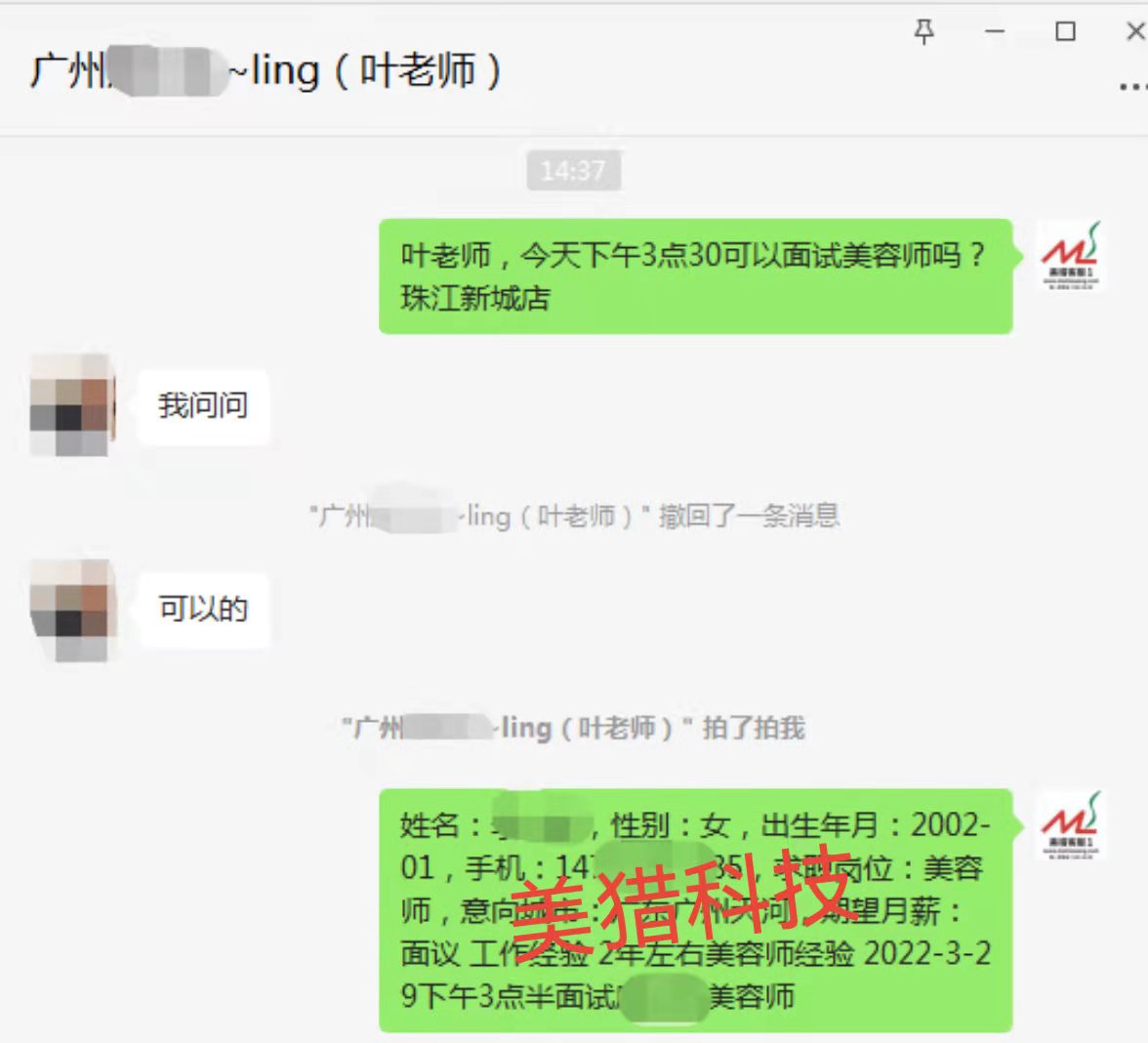Open the three-dots chat info menu

(1133, 86)
